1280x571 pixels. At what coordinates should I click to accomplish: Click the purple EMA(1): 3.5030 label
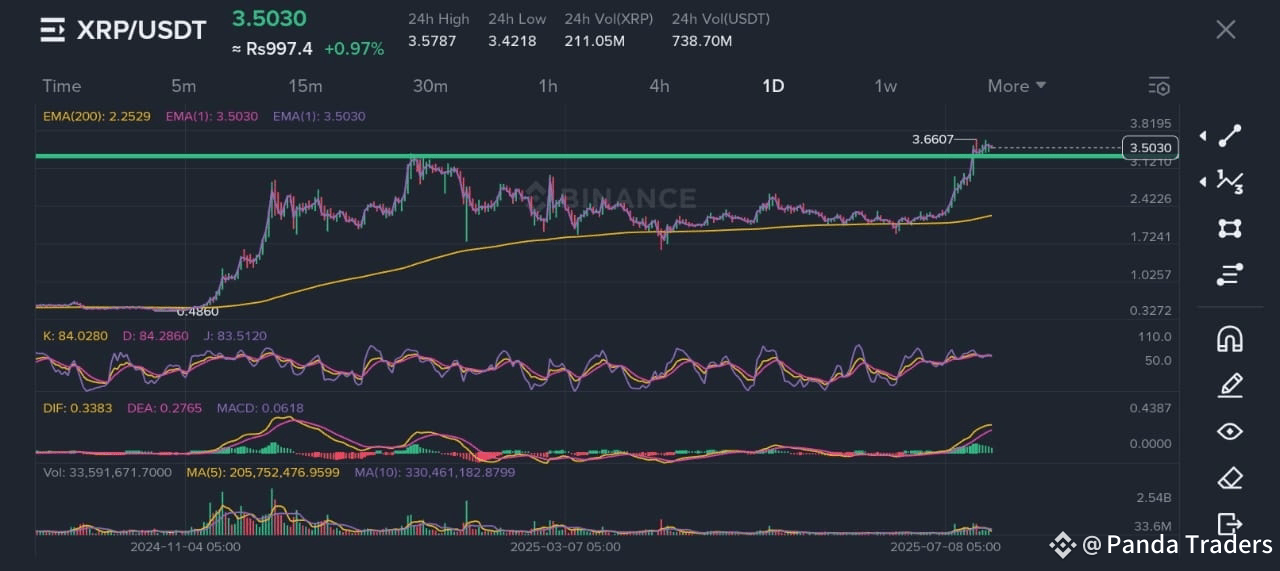[319, 116]
